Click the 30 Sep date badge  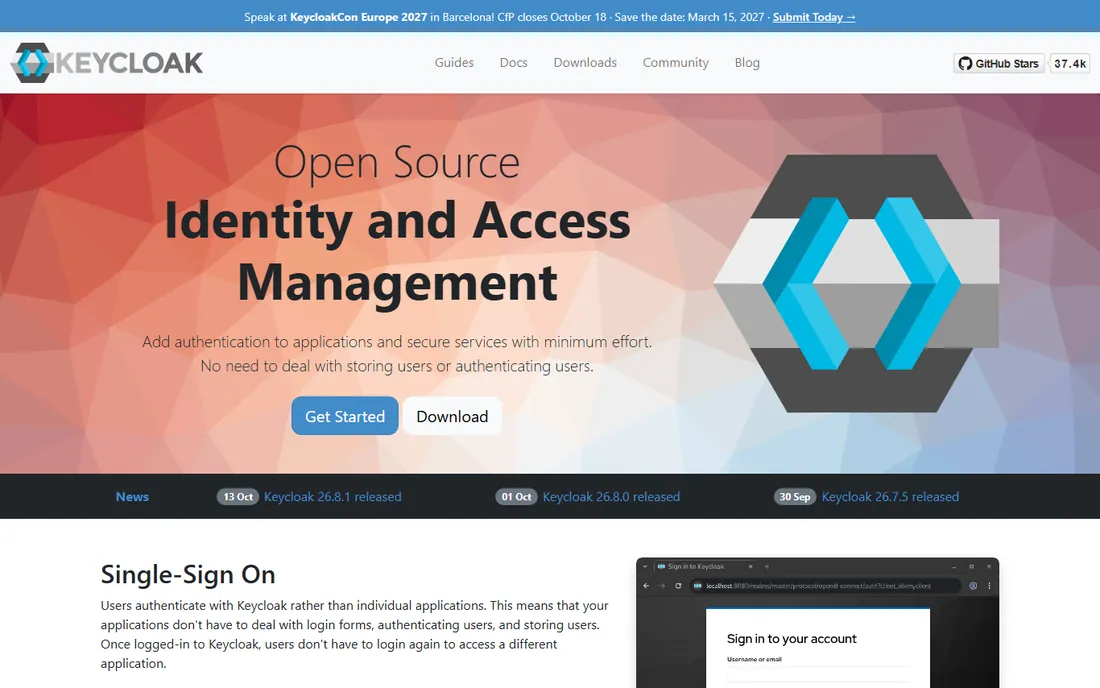[795, 497]
